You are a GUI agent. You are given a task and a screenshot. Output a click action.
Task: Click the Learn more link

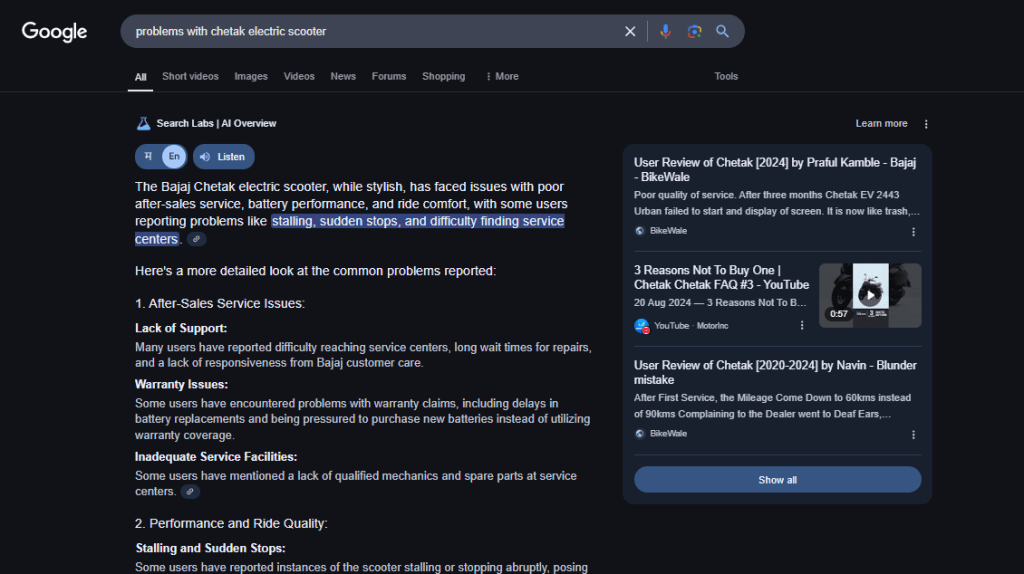pos(881,124)
